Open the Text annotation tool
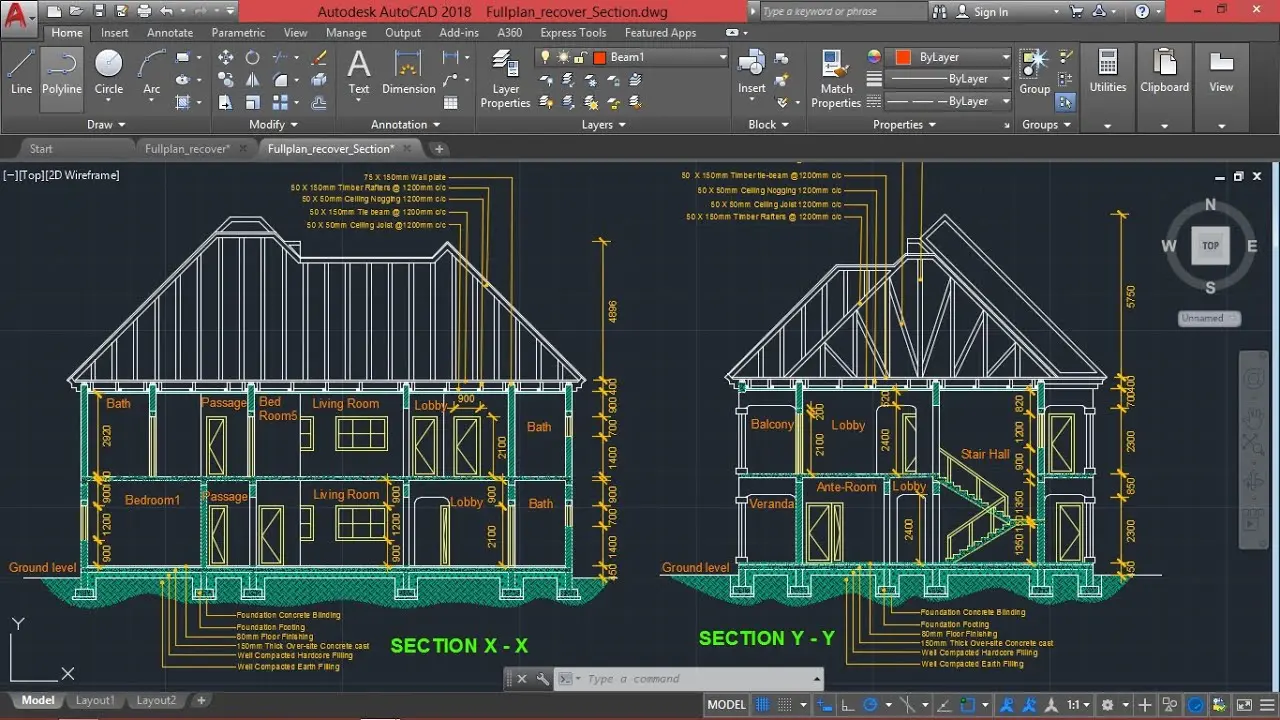This screenshot has height=720, width=1280. tap(359, 73)
